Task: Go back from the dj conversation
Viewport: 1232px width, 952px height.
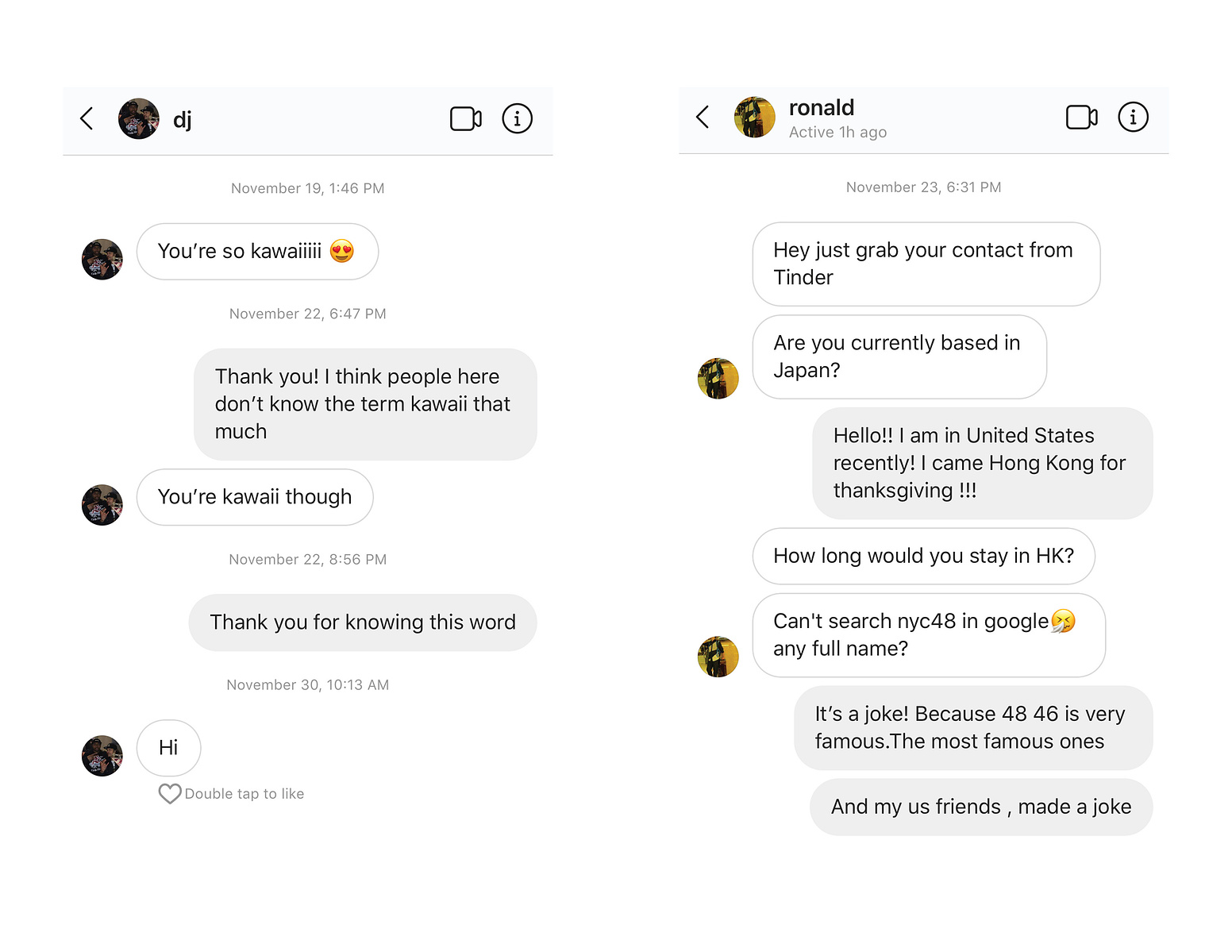Action: (87, 119)
